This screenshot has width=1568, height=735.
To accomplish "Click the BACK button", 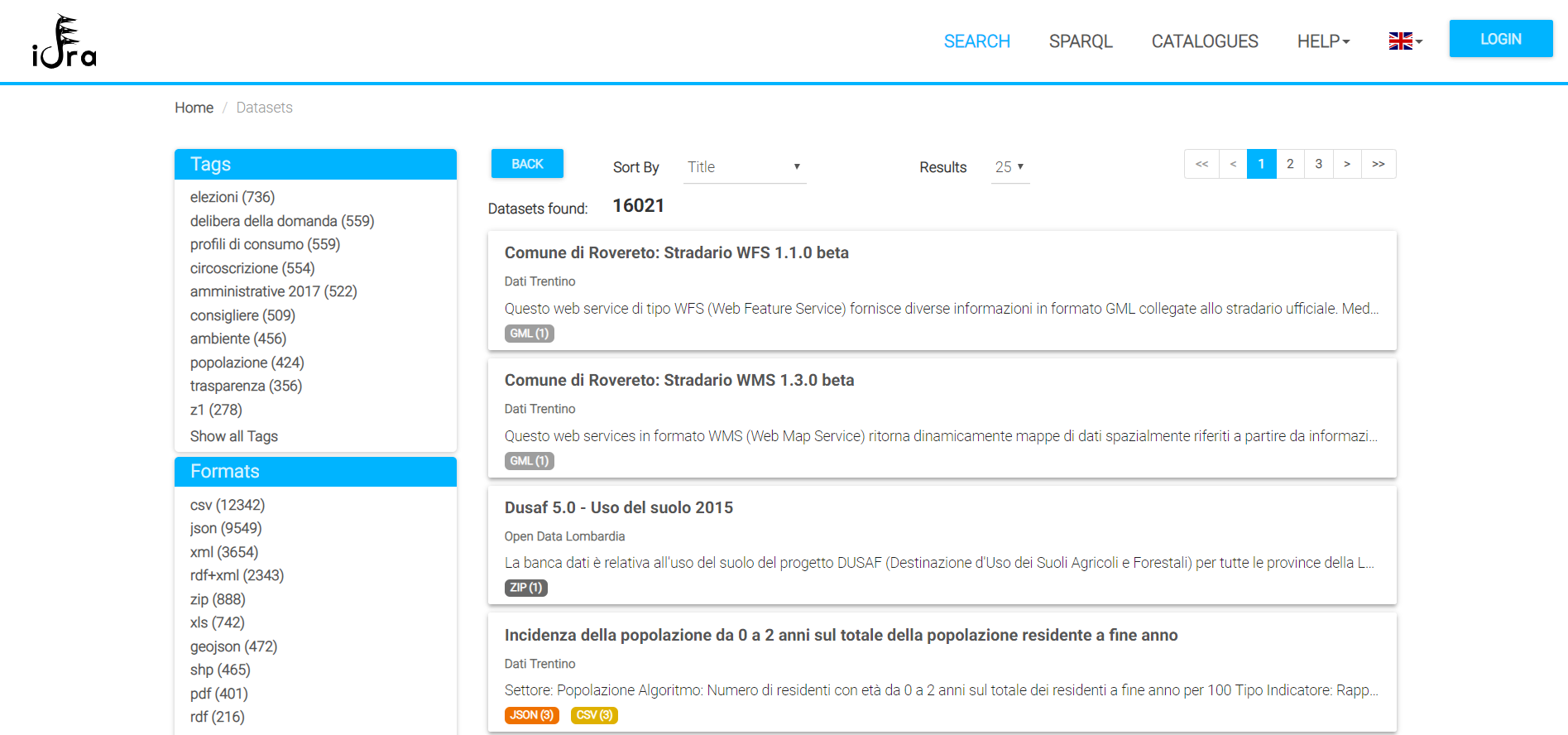I will coord(527,164).
